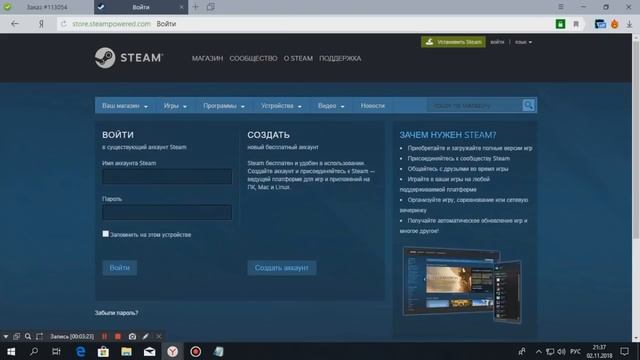The image size is (640, 360).
Task: Open Task View on taskbar
Action: coord(56,351)
